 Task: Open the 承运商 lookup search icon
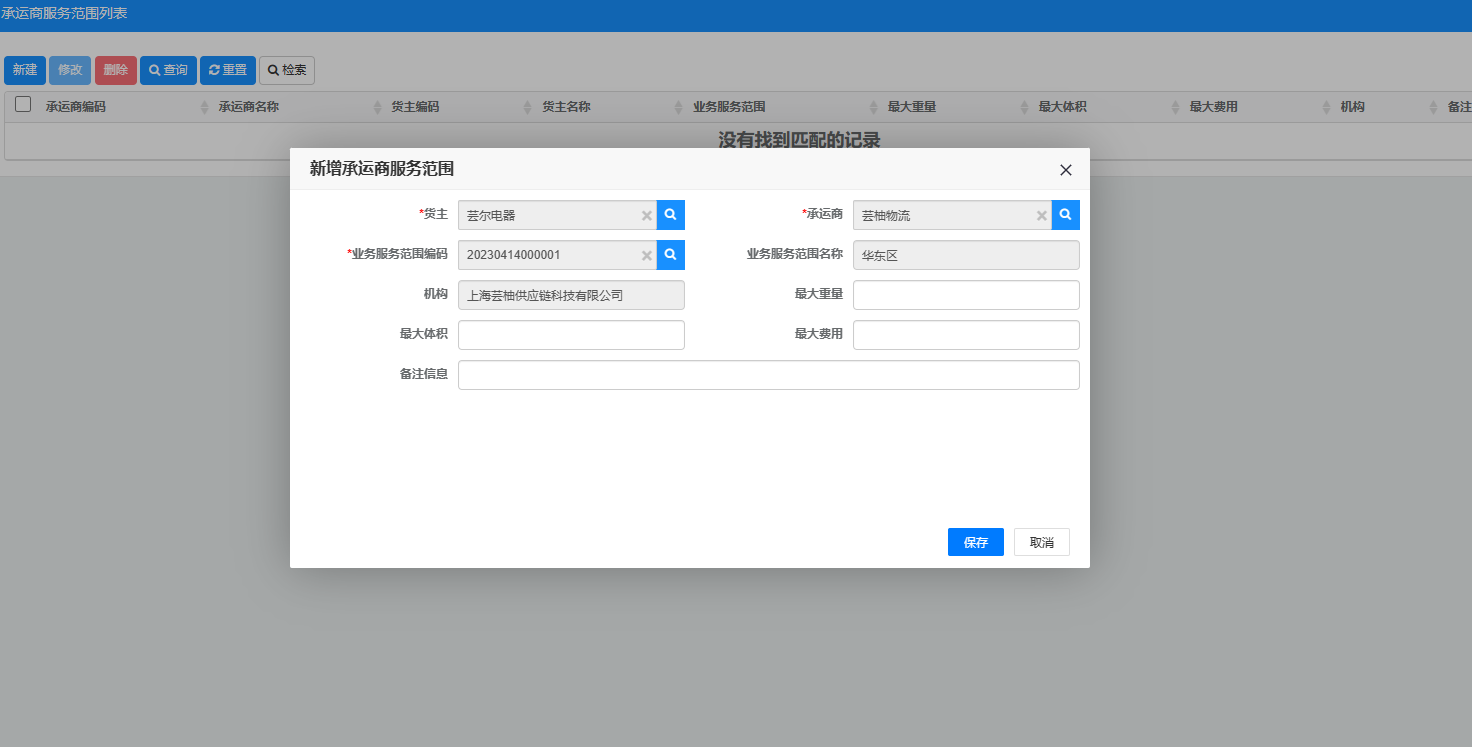point(1066,215)
